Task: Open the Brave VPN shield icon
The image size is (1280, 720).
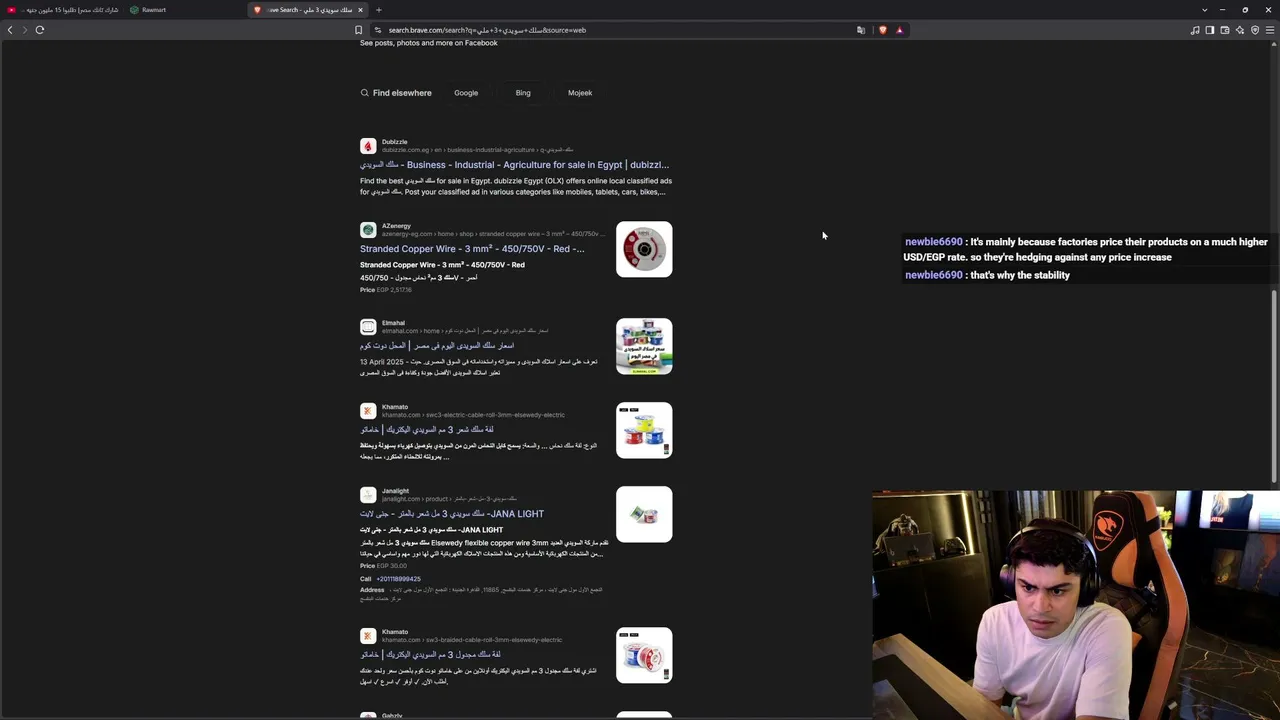Action: tap(1255, 30)
